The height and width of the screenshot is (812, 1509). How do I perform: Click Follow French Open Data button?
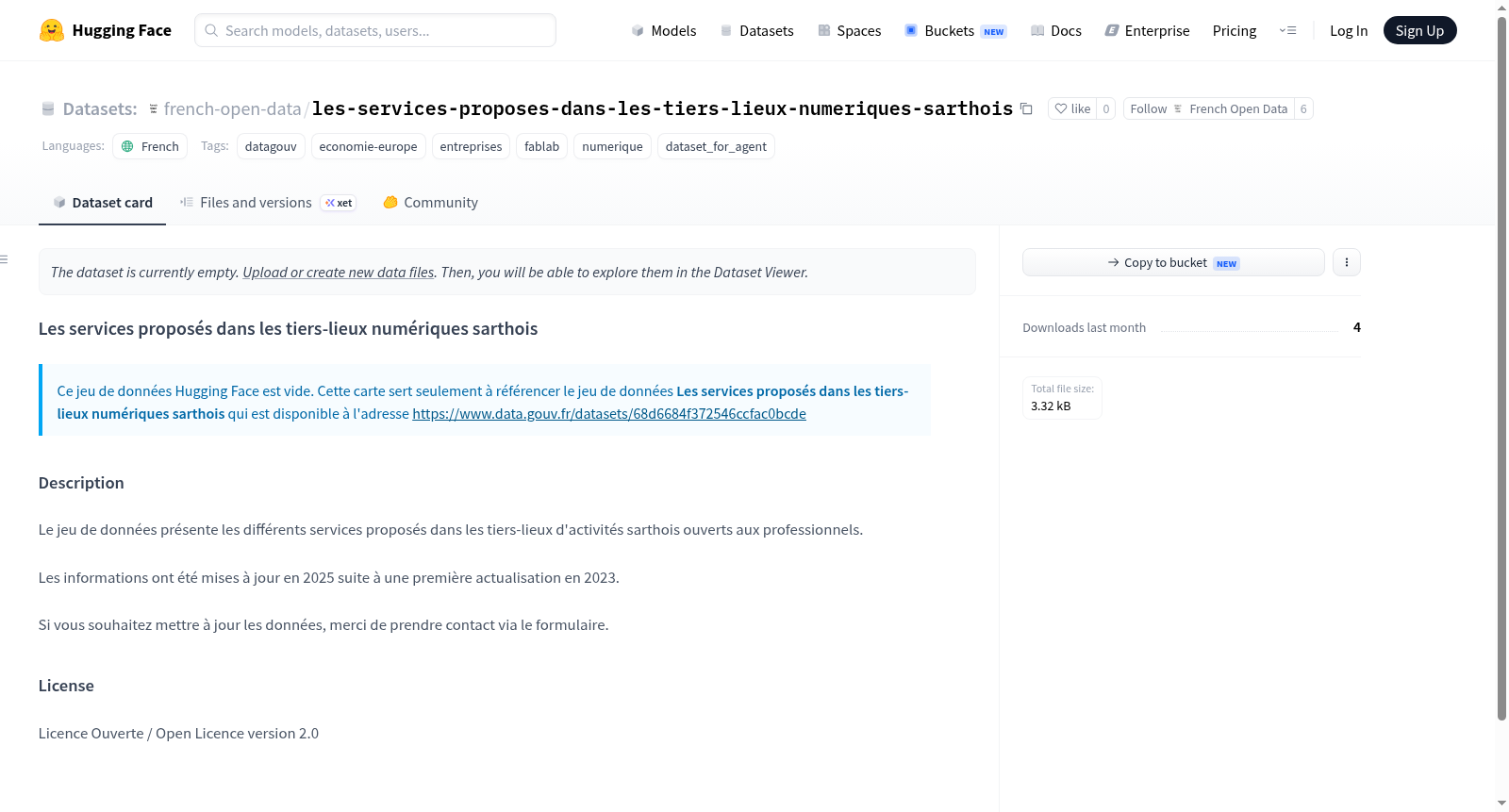click(1209, 108)
